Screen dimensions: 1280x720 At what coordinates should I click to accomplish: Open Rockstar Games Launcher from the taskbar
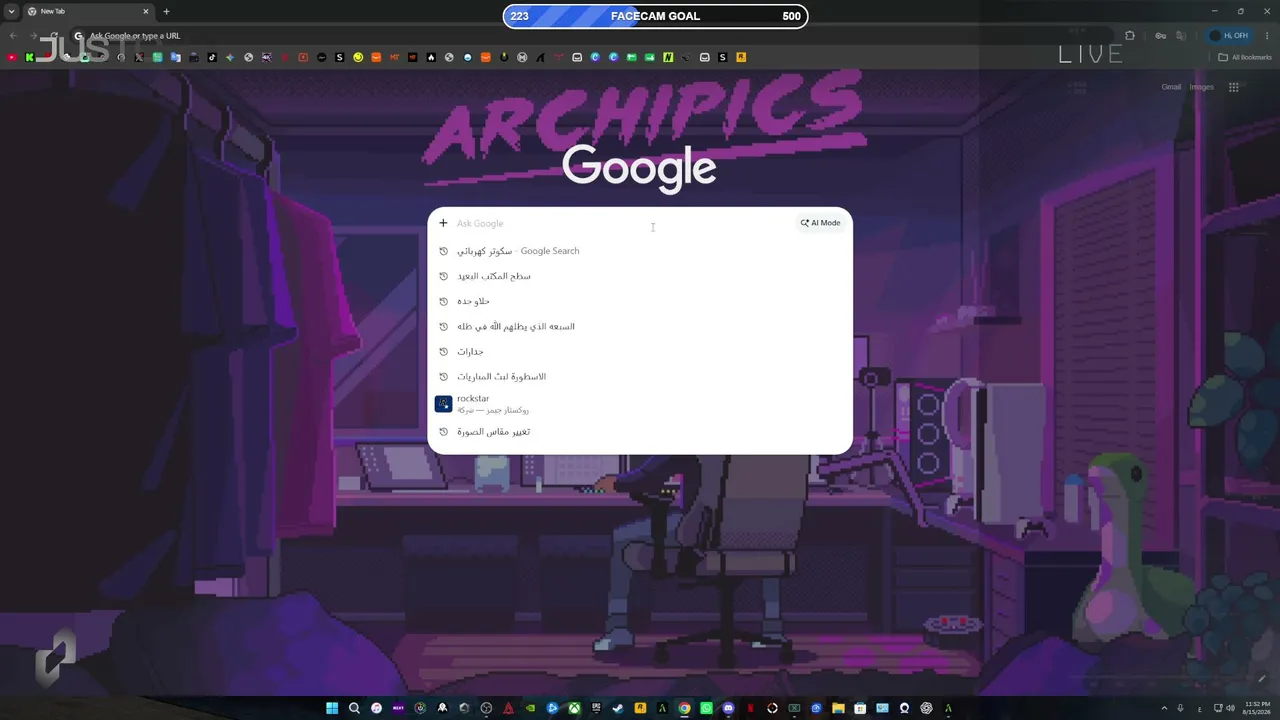[640, 708]
